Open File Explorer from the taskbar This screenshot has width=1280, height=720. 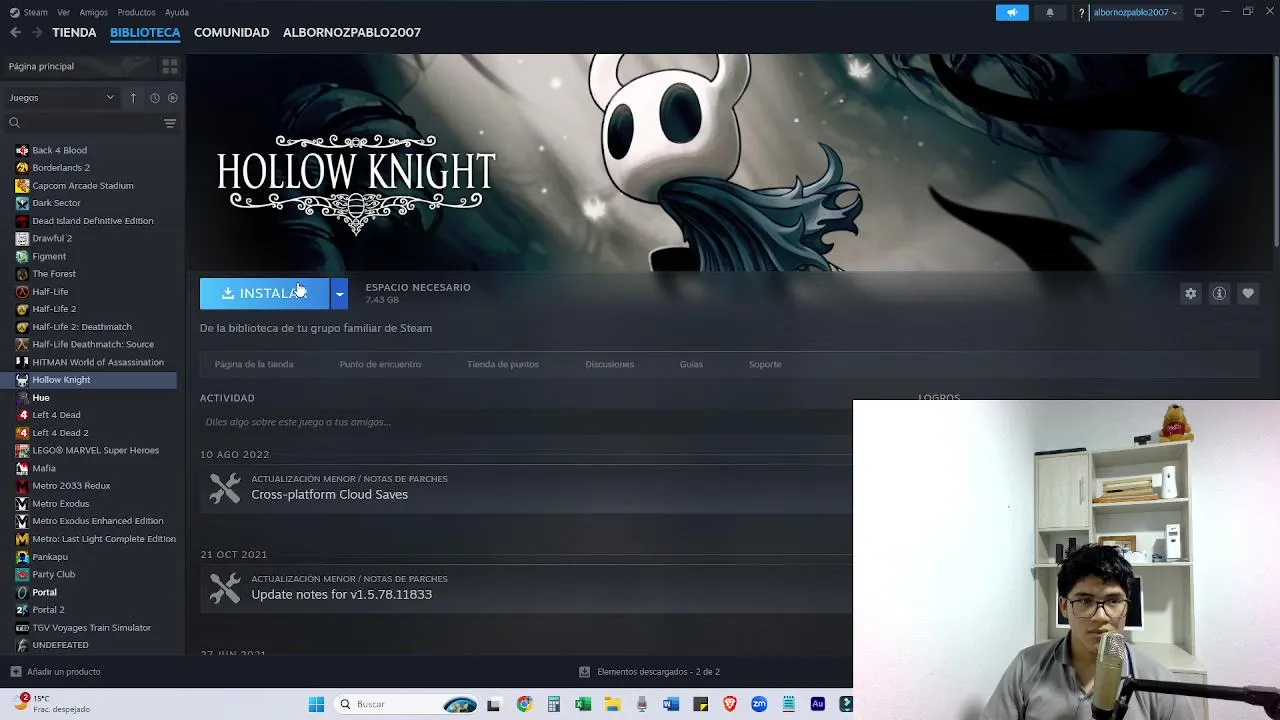click(x=612, y=704)
